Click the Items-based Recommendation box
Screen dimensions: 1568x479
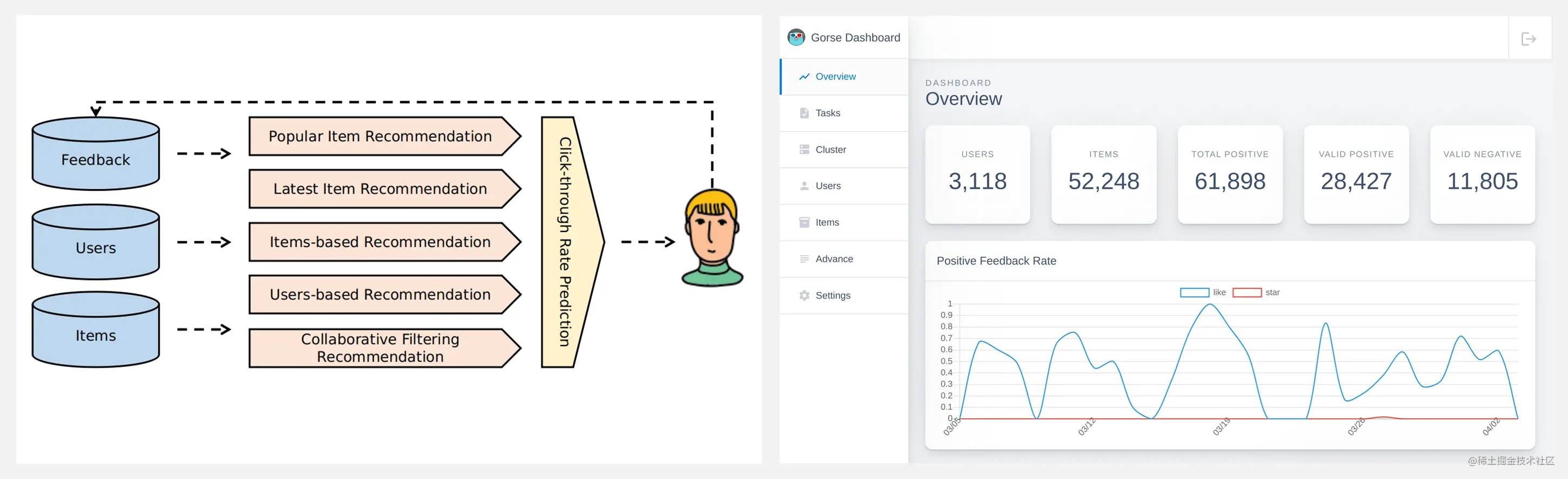tap(385, 242)
